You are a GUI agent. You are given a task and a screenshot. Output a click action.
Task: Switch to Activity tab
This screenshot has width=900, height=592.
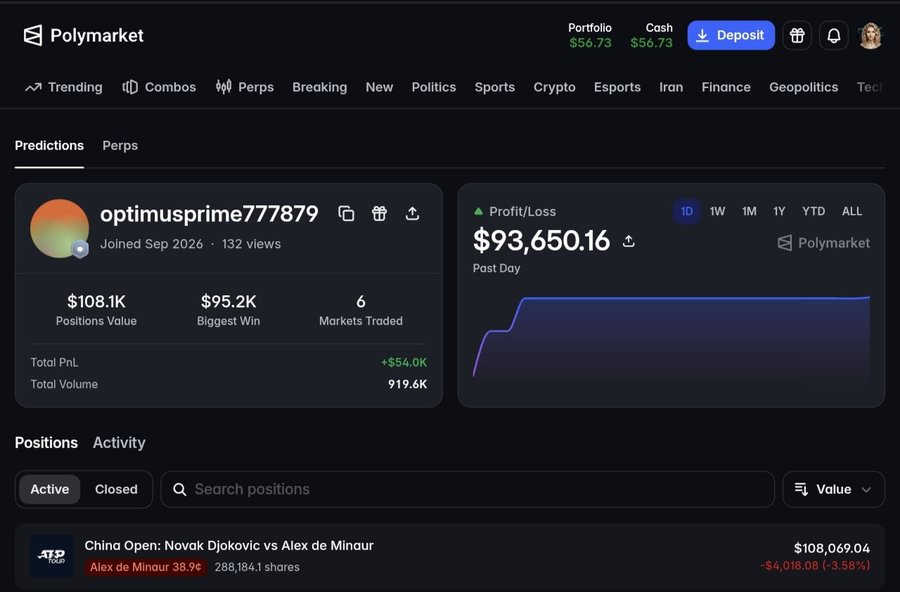click(119, 443)
